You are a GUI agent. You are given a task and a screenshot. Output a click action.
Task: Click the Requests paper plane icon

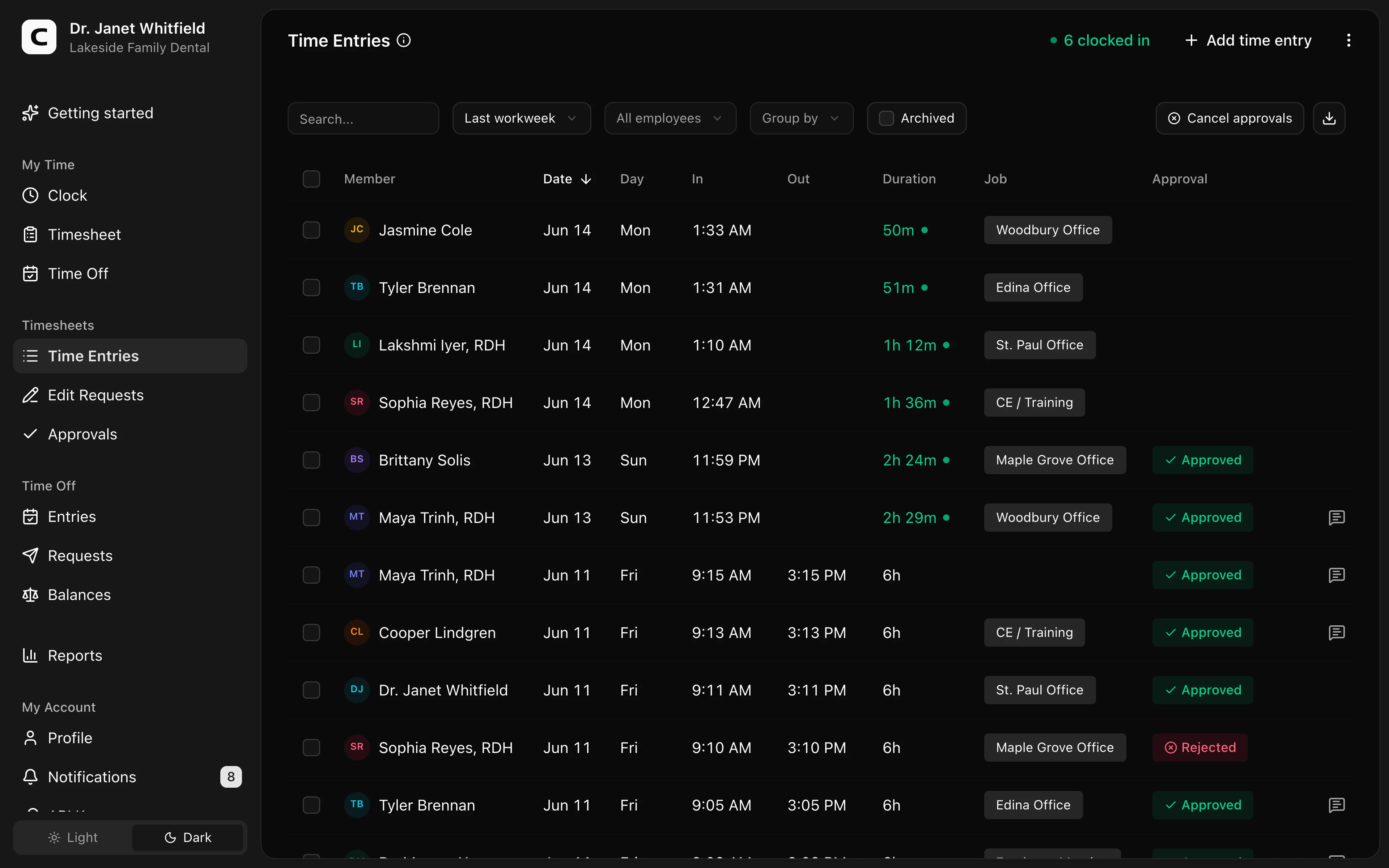(x=30, y=556)
